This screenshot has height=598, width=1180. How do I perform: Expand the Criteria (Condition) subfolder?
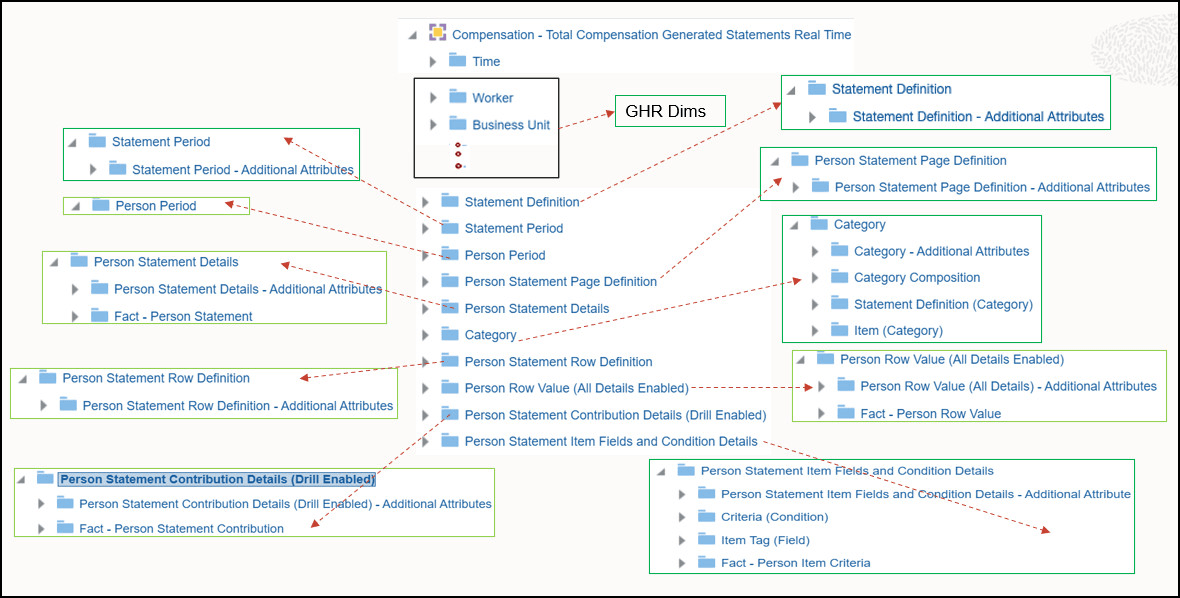682,518
